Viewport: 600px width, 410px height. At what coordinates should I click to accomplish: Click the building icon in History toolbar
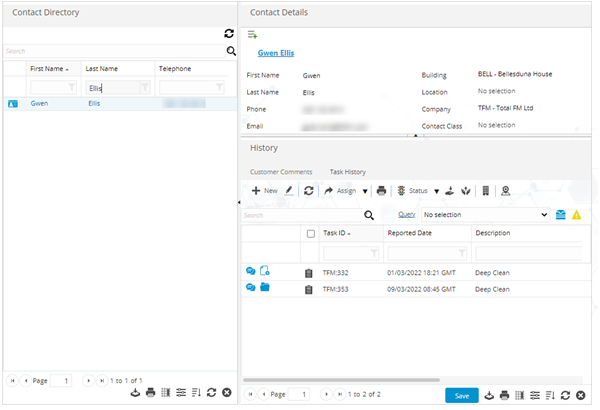485,190
